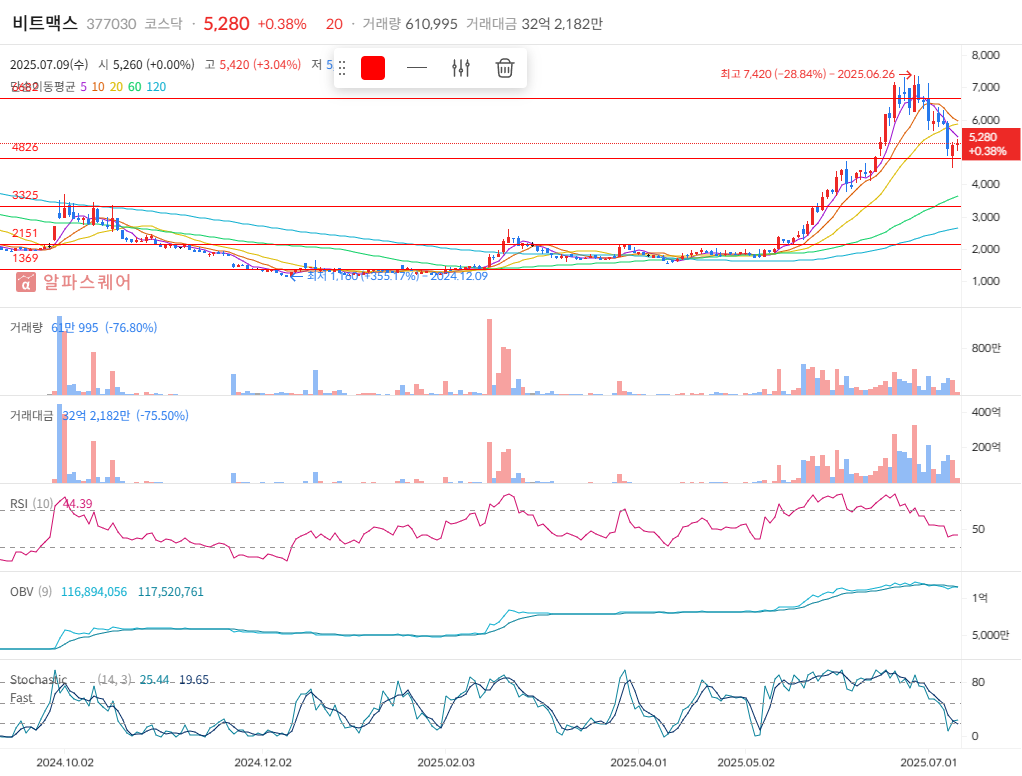
Task: Click the 800만 volume axis label
Action: coord(986,349)
